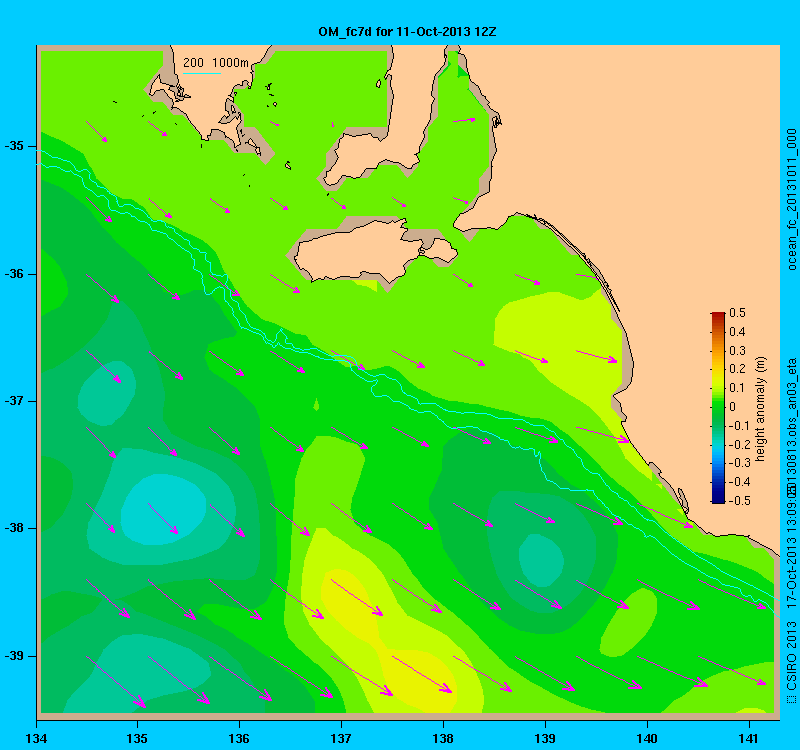Click the '0' color bar label
This screenshot has width=800, height=750.
coord(733,407)
